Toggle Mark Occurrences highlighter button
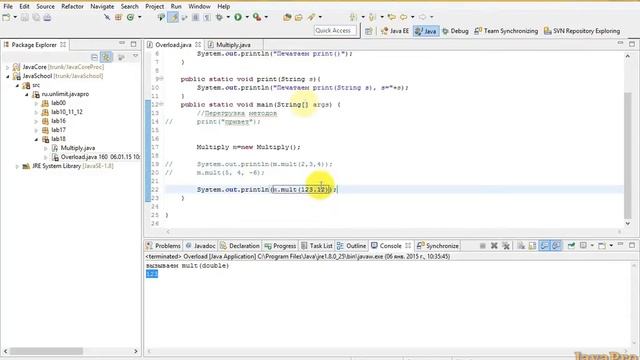The width and height of the screenshot is (640, 360). point(173,17)
